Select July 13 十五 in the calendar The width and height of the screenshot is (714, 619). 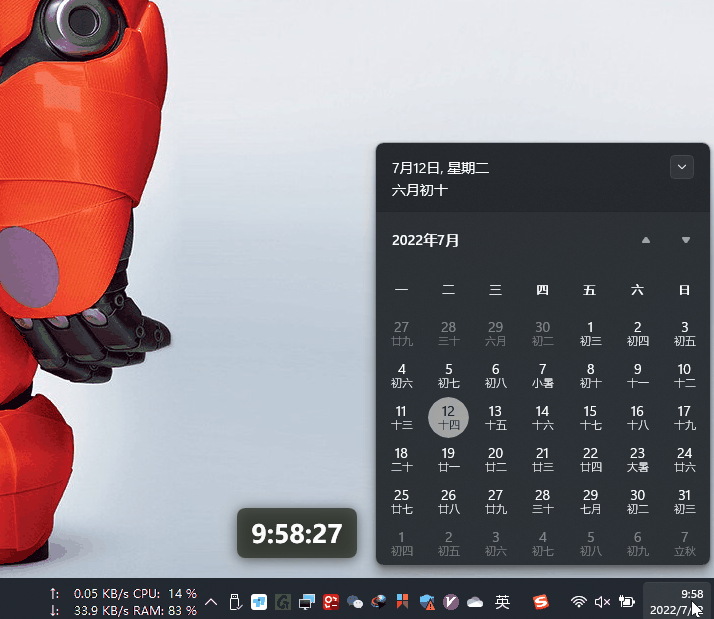click(x=495, y=417)
